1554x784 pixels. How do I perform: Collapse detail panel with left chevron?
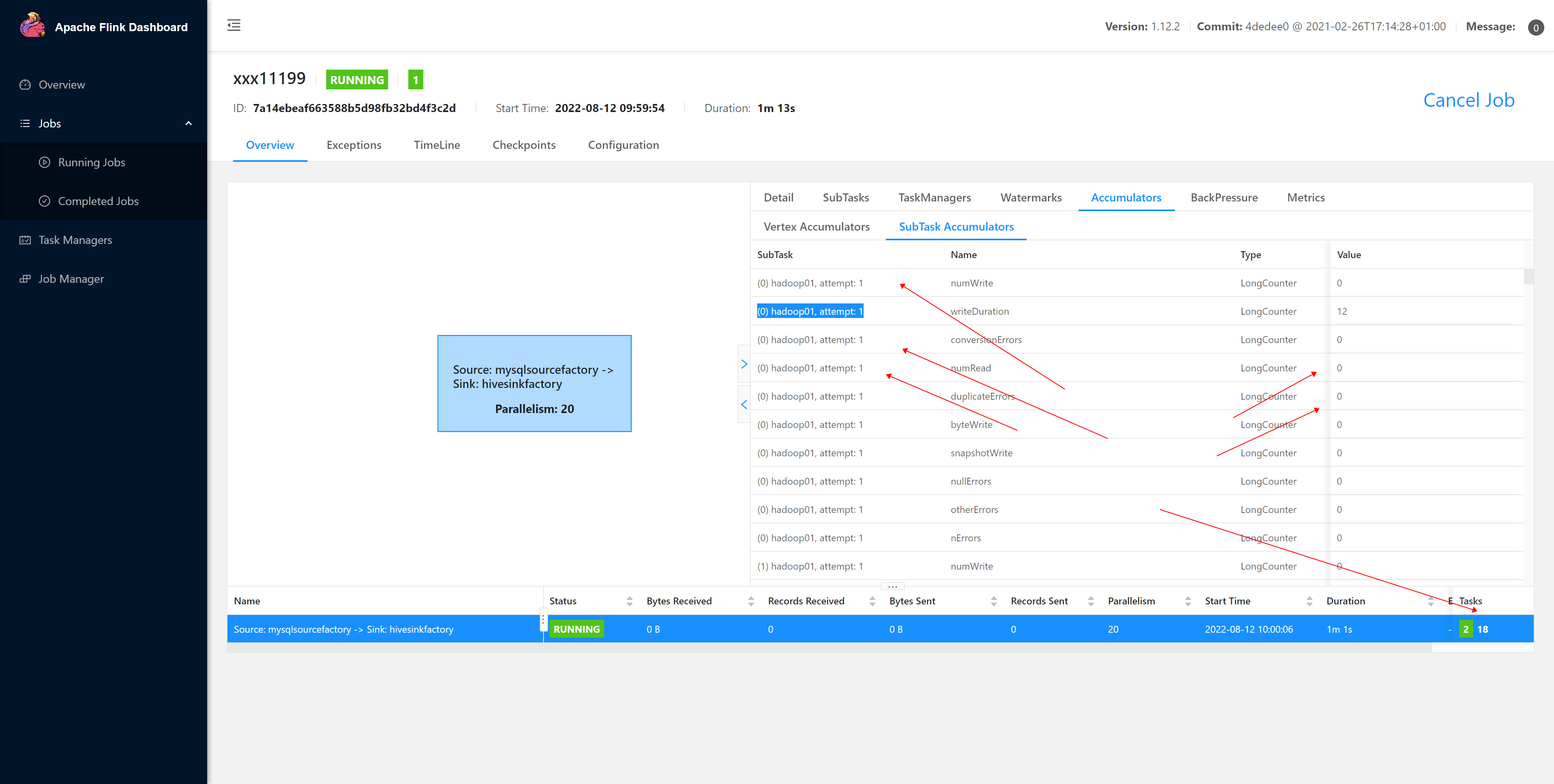[x=744, y=405]
